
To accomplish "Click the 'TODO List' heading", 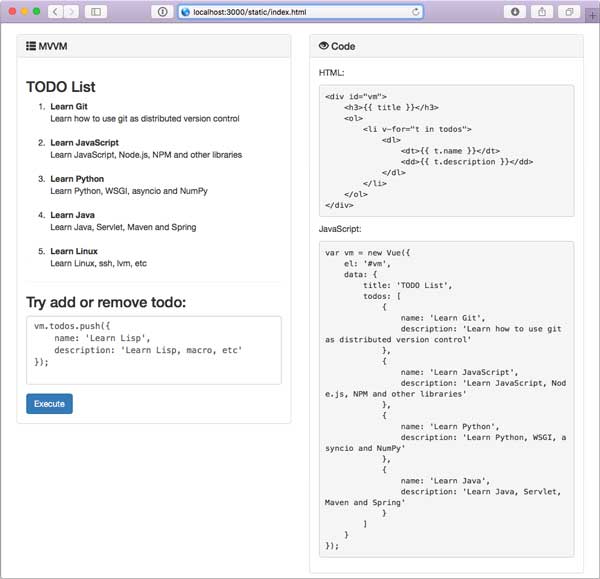I will coord(61,87).
